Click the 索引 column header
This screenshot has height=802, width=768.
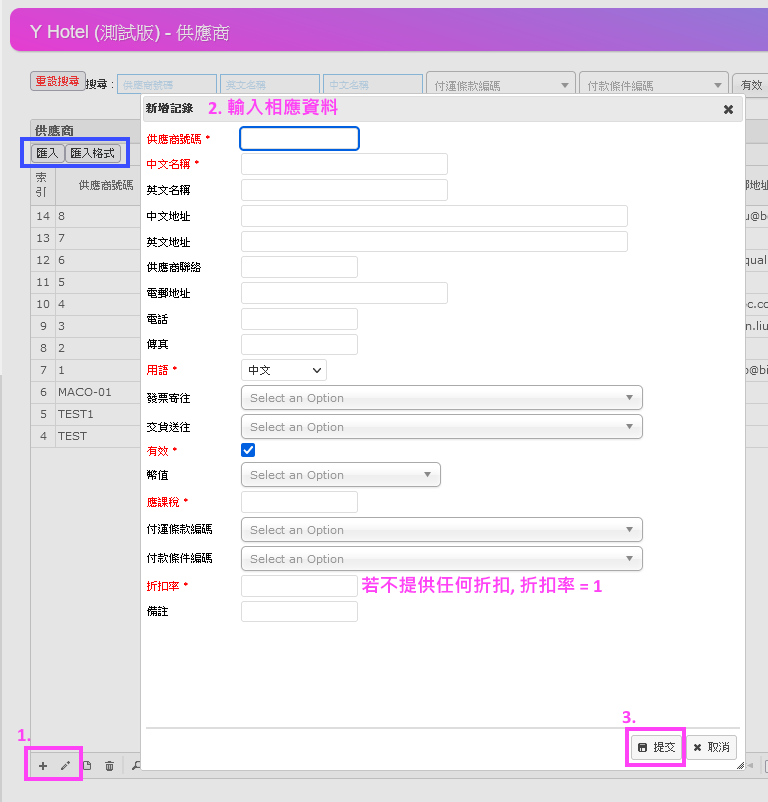(x=43, y=185)
